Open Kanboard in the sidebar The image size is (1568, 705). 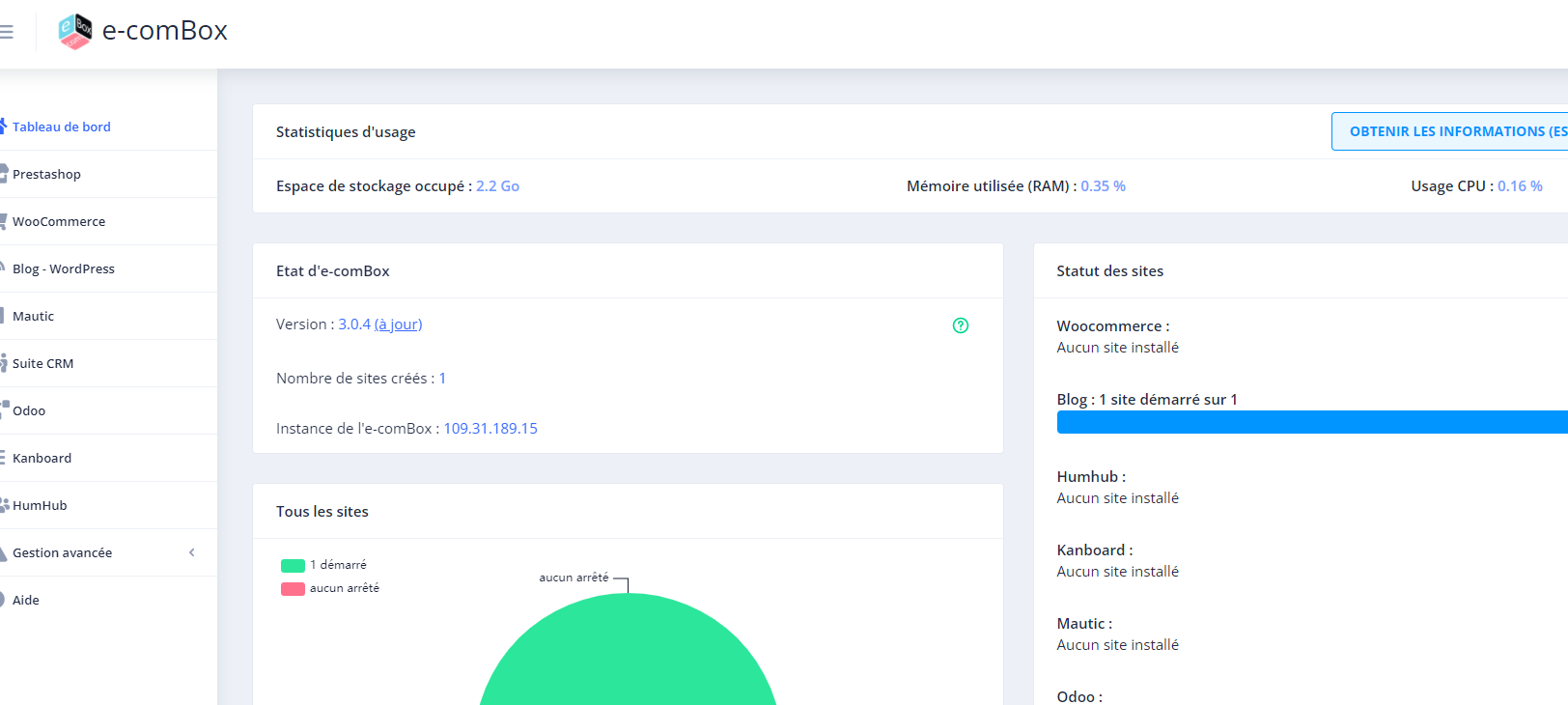pyautogui.click(x=42, y=458)
